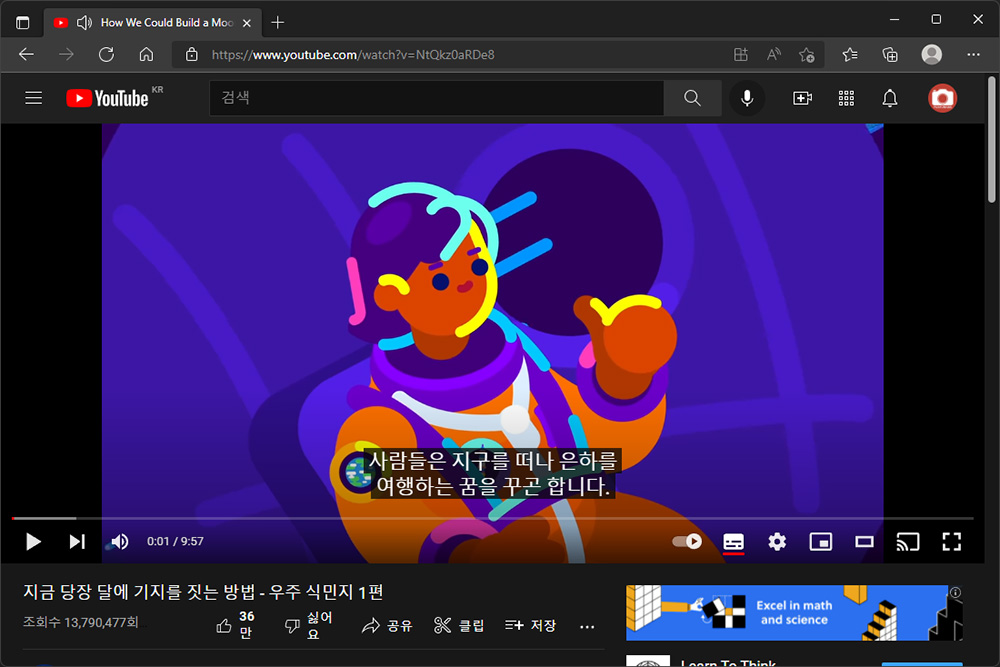The image size is (1000, 667).
Task: Open the YouTube apps grid
Action: pyautogui.click(x=846, y=98)
